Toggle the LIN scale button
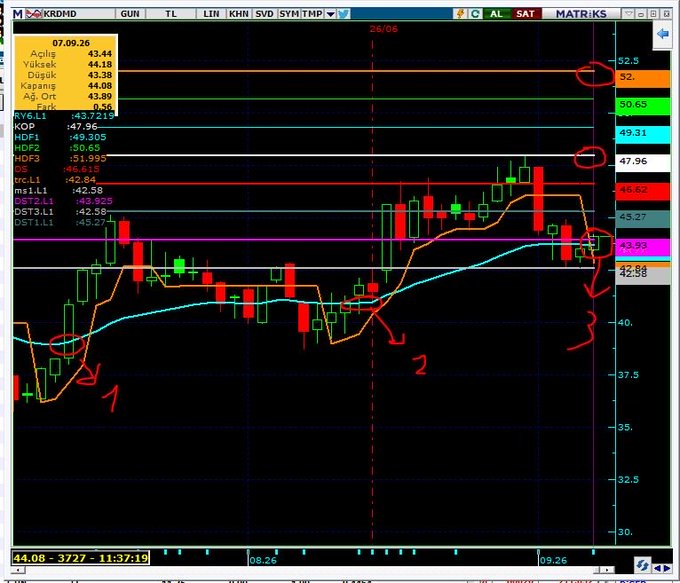This screenshot has height=583, width=680. (x=211, y=14)
